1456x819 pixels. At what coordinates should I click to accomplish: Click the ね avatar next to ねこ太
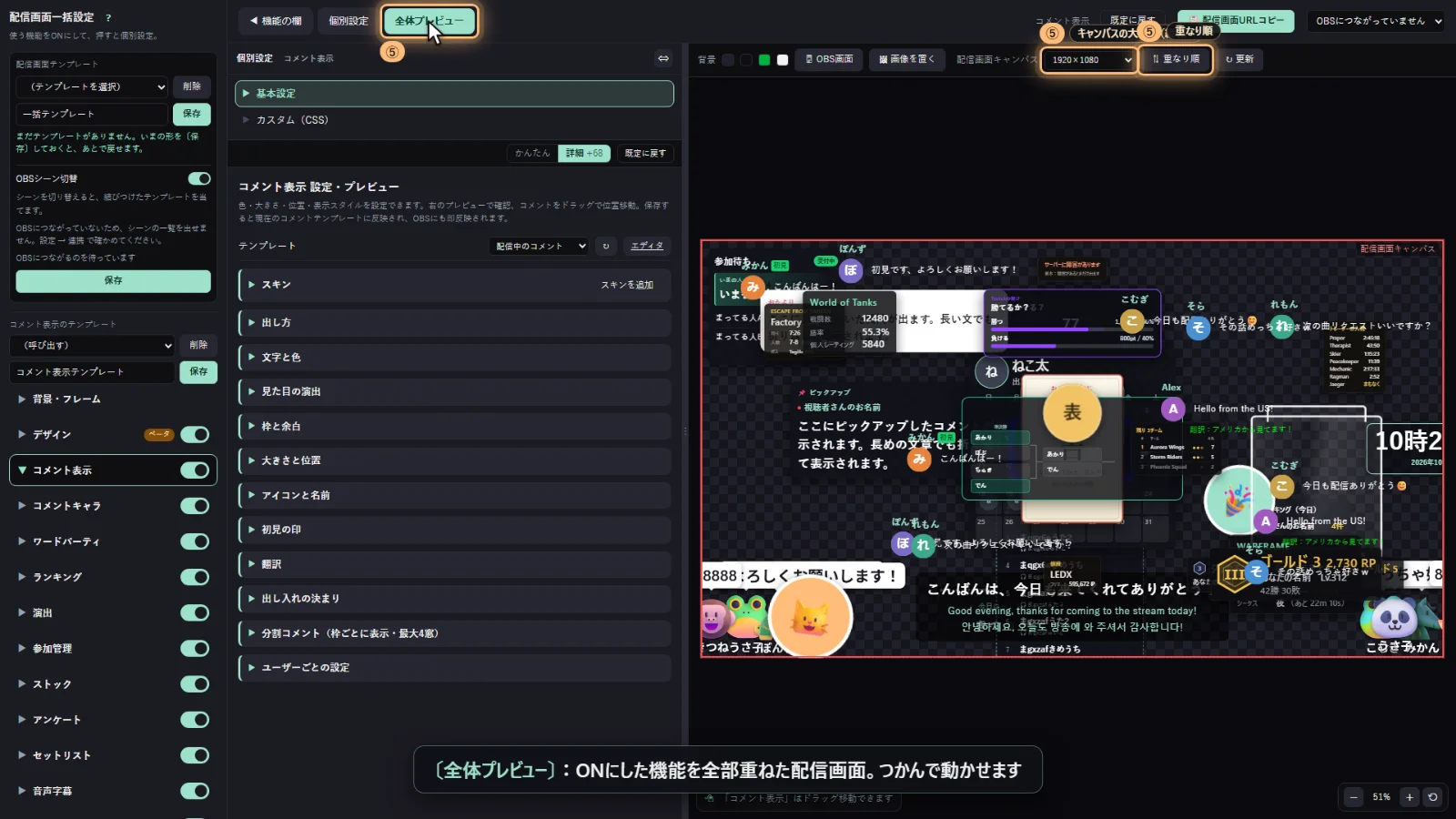991,371
